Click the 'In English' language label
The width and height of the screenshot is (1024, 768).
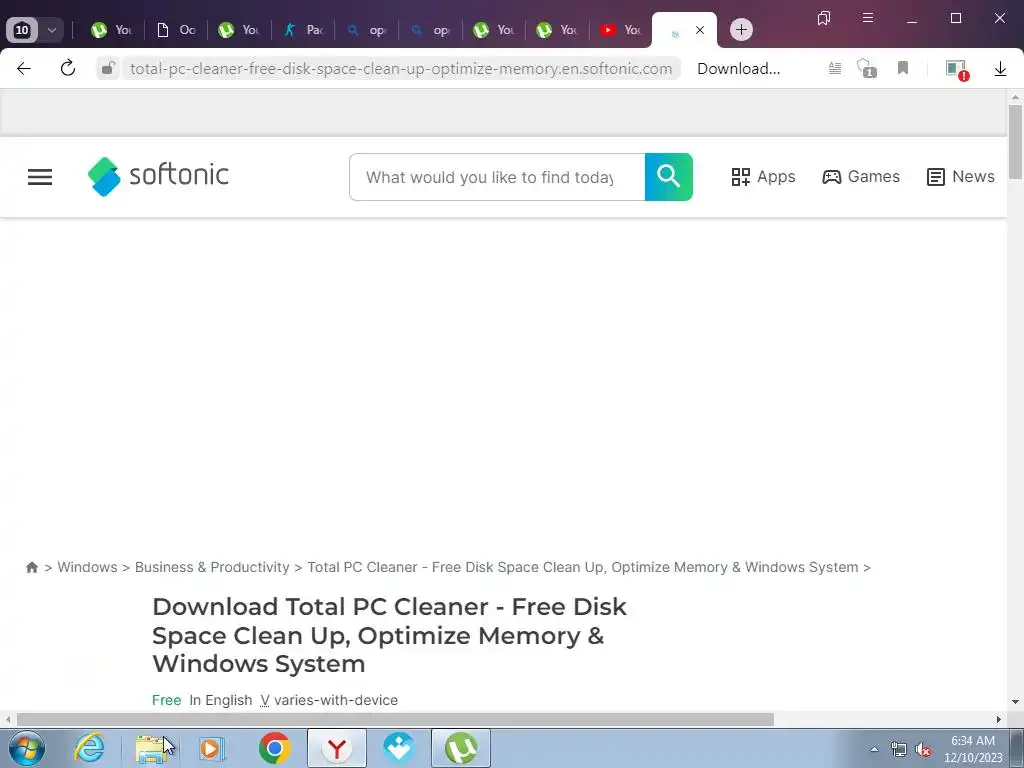point(221,700)
